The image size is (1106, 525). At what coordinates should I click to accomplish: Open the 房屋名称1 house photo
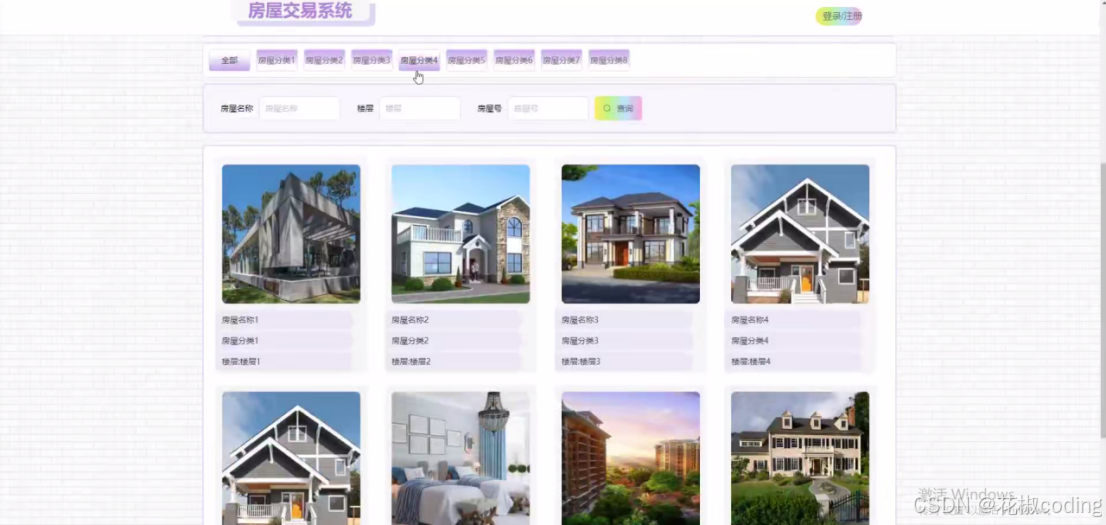[x=291, y=234]
